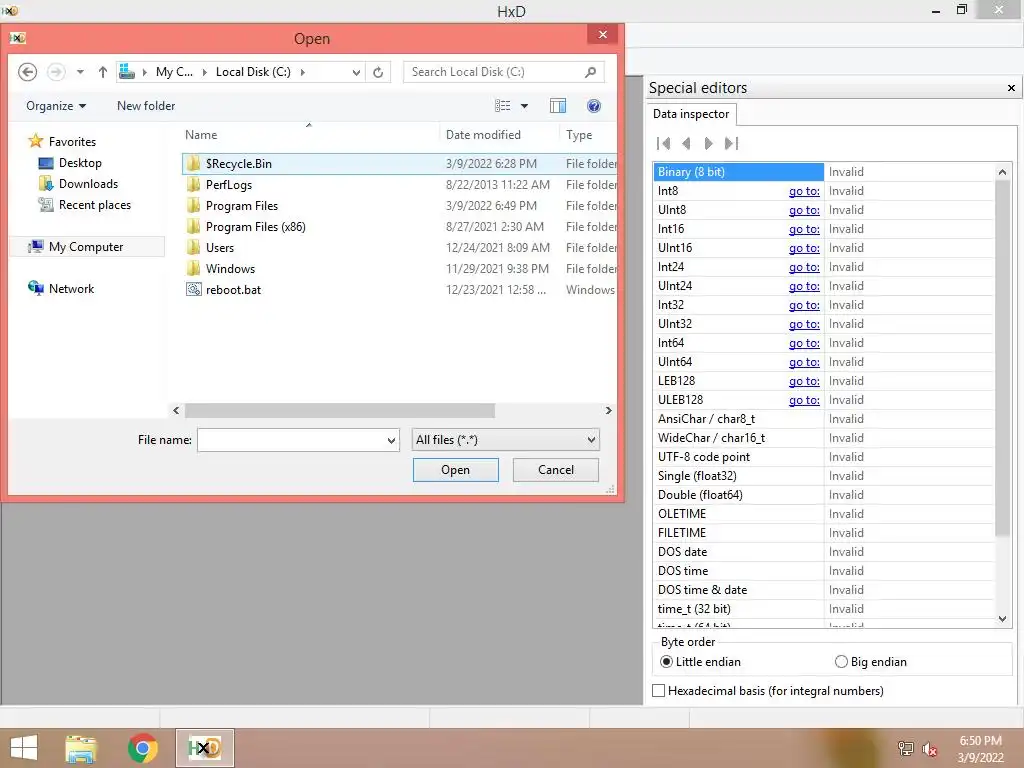
Task: Expand the chevron after Local Disk (C:)
Action: (302, 72)
